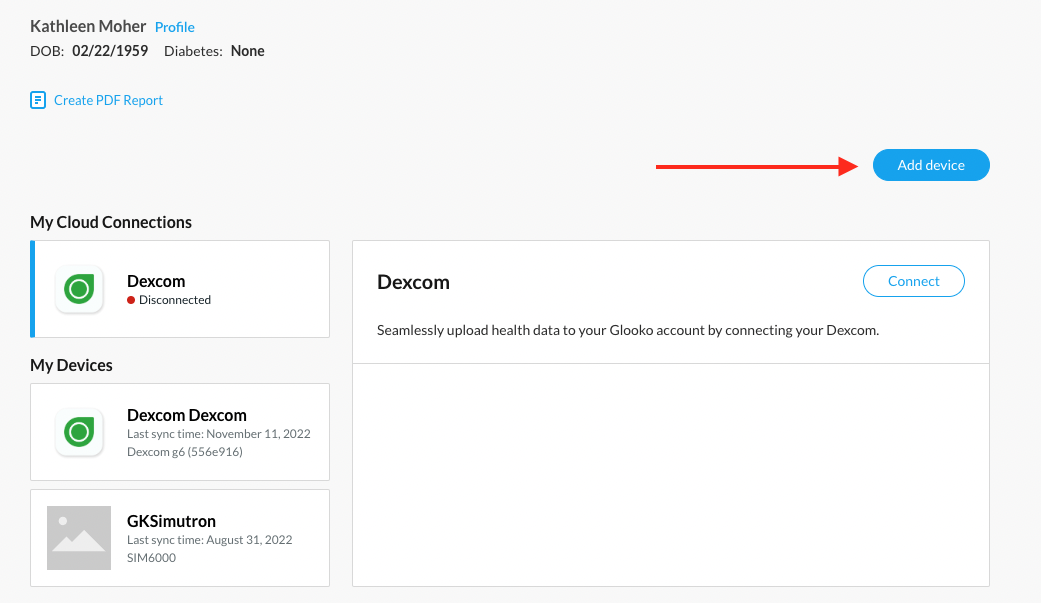Open Kathleen Moher's Profile link
Viewport: 1041px width, 603px height.
point(175,27)
